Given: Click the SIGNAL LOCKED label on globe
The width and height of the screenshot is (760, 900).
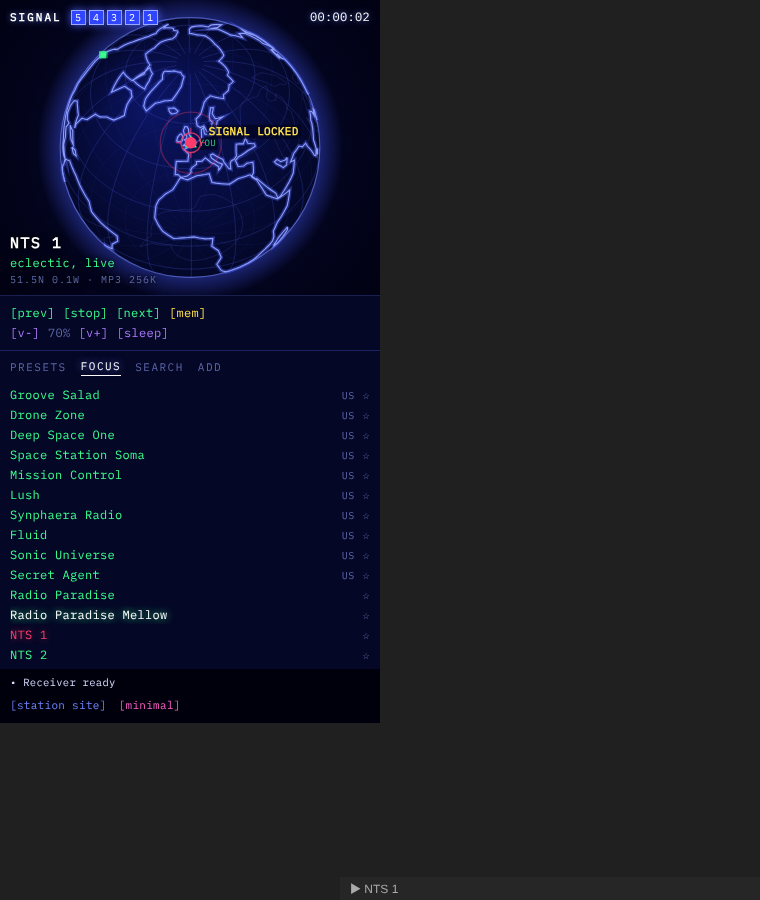Looking at the screenshot, I should coord(253,131).
